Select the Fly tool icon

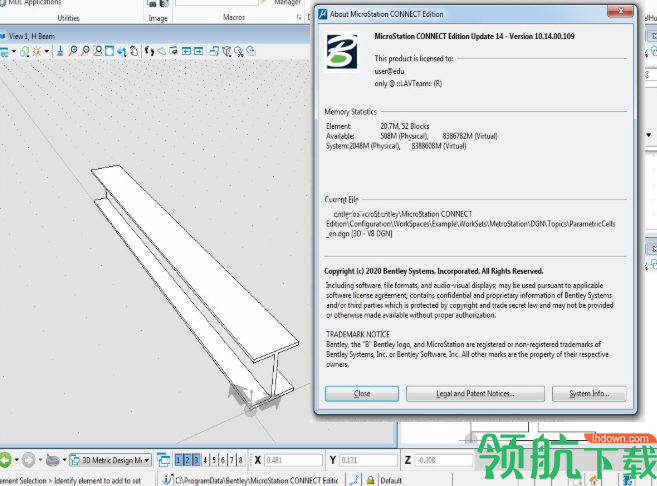click(161, 52)
